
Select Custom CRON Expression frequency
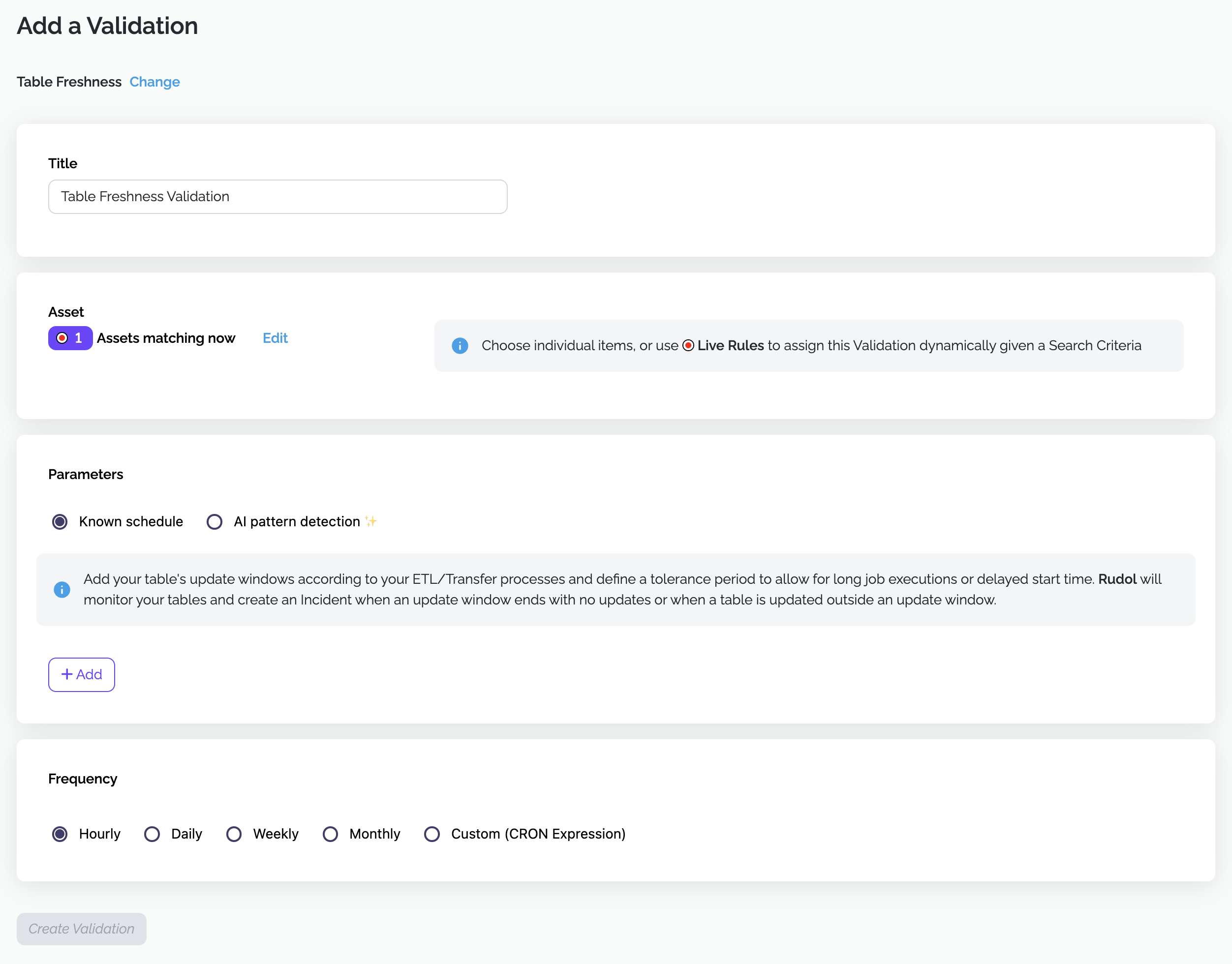point(432,834)
